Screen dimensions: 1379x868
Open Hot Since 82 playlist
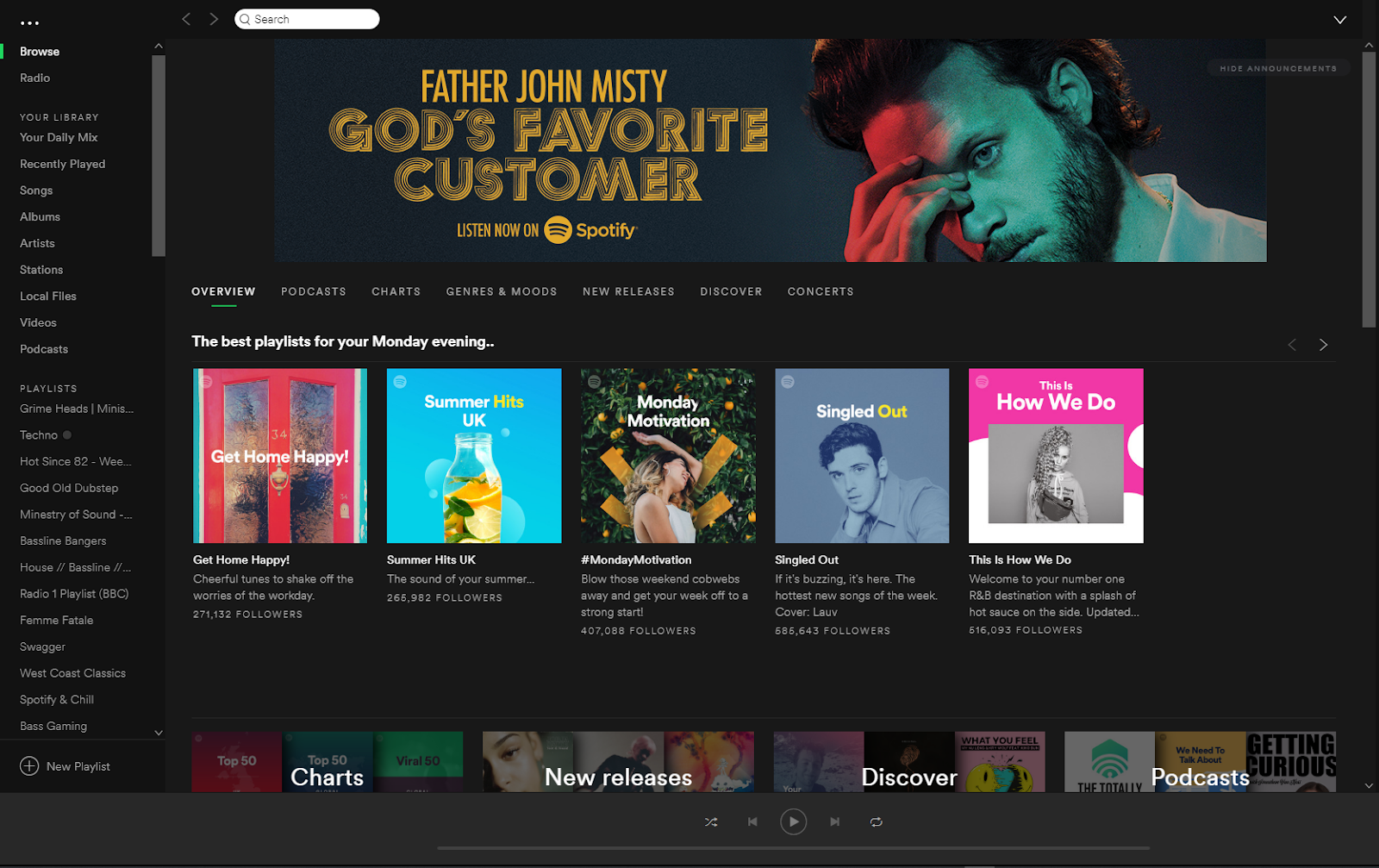pyautogui.click(x=76, y=461)
